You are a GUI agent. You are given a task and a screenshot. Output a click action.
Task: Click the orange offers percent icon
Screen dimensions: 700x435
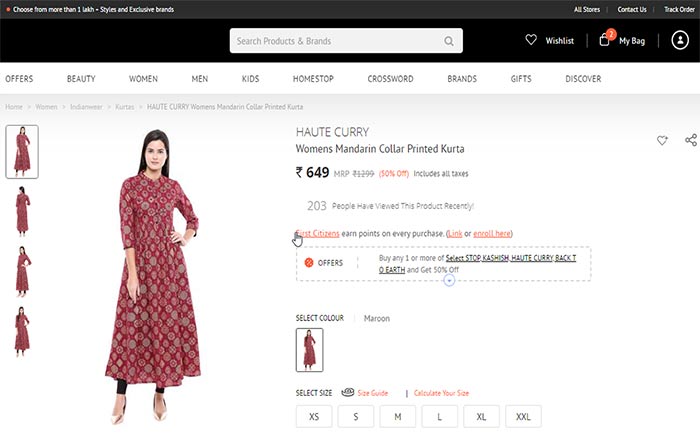click(309, 263)
